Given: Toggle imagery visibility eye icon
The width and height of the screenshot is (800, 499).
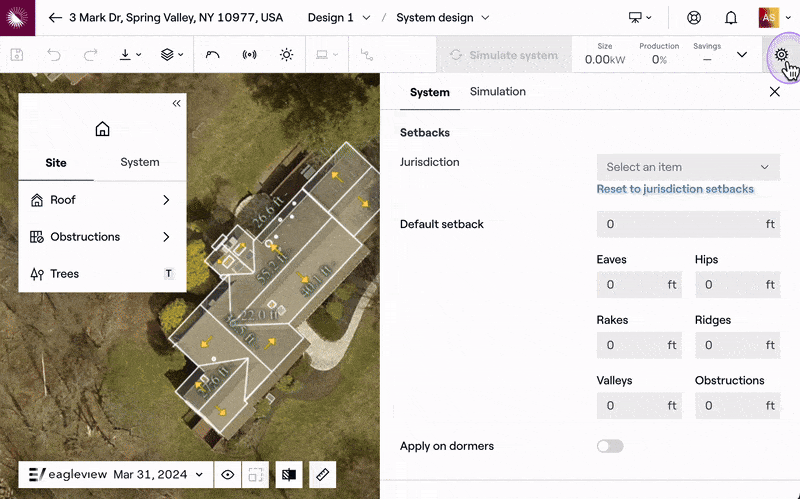Looking at the screenshot, I should pos(228,474).
